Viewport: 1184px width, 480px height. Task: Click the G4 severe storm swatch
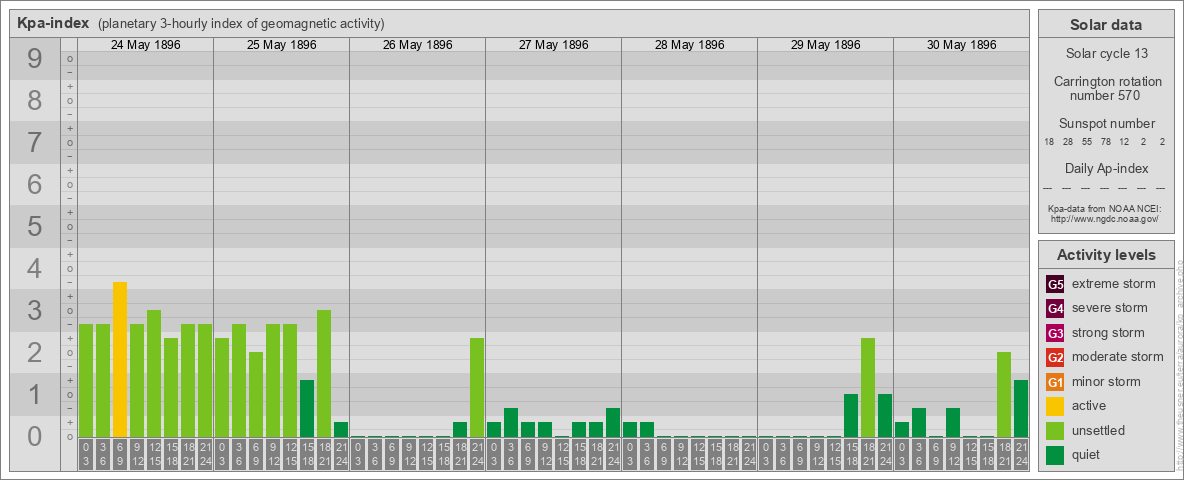coord(1055,309)
